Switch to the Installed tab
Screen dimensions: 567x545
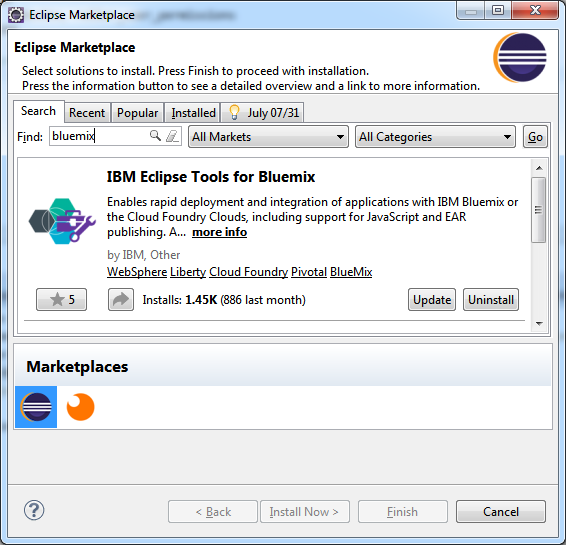pyautogui.click(x=193, y=113)
